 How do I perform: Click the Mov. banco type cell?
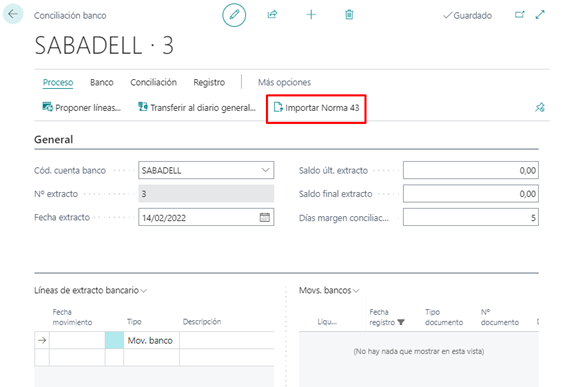coord(152,340)
